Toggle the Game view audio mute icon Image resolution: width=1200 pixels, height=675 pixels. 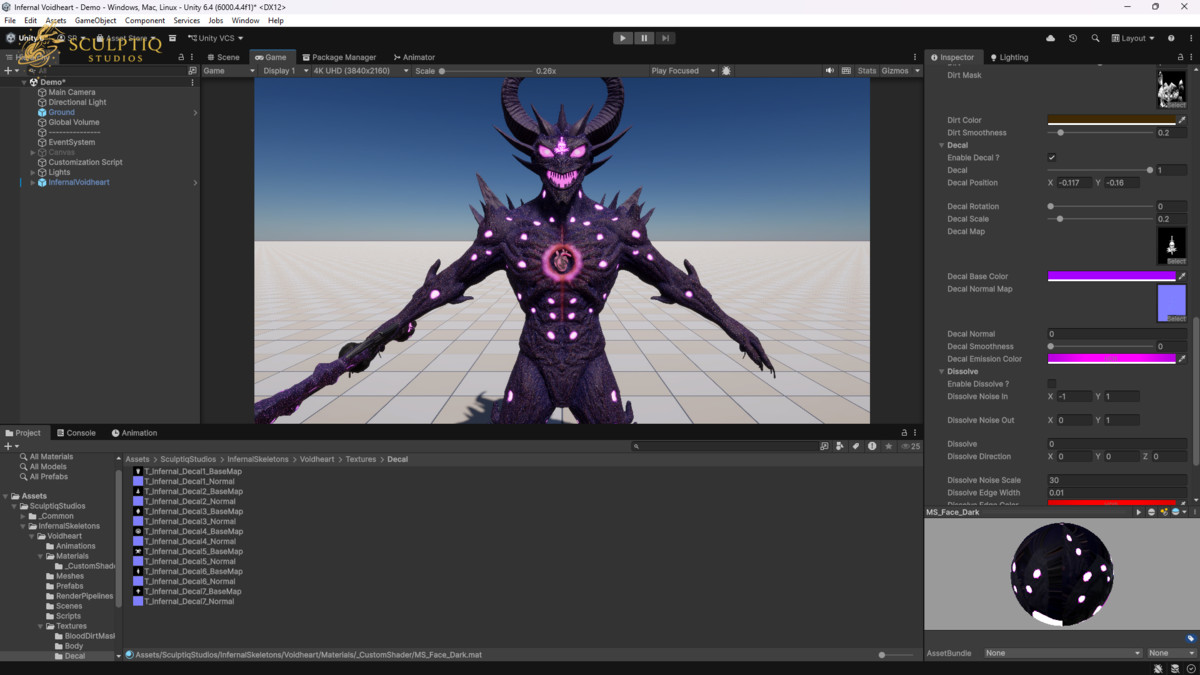coord(829,71)
